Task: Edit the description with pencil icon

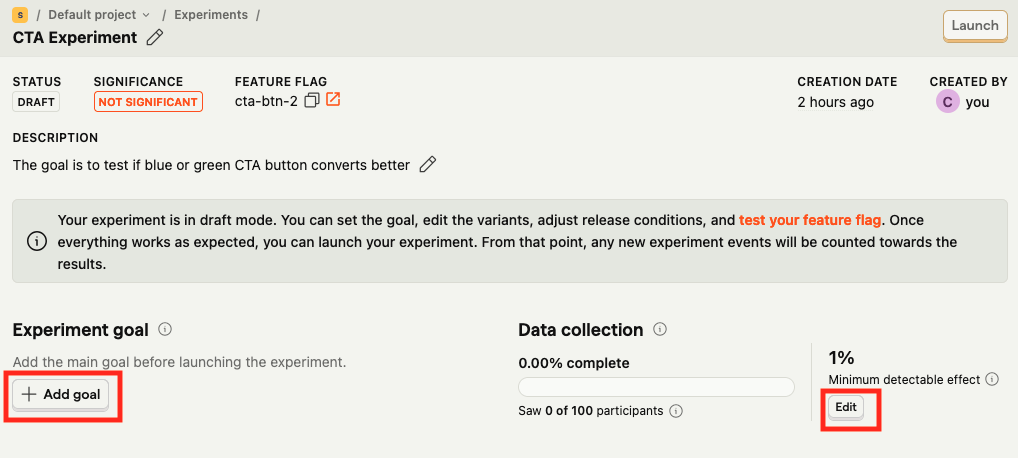Action: tap(428, 165)
